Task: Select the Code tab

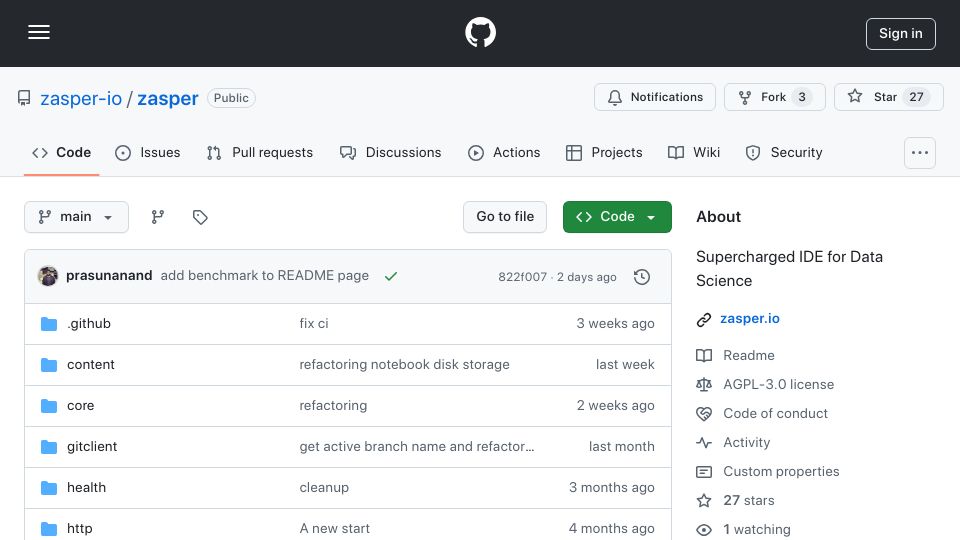Action: (x=62, y=152)
